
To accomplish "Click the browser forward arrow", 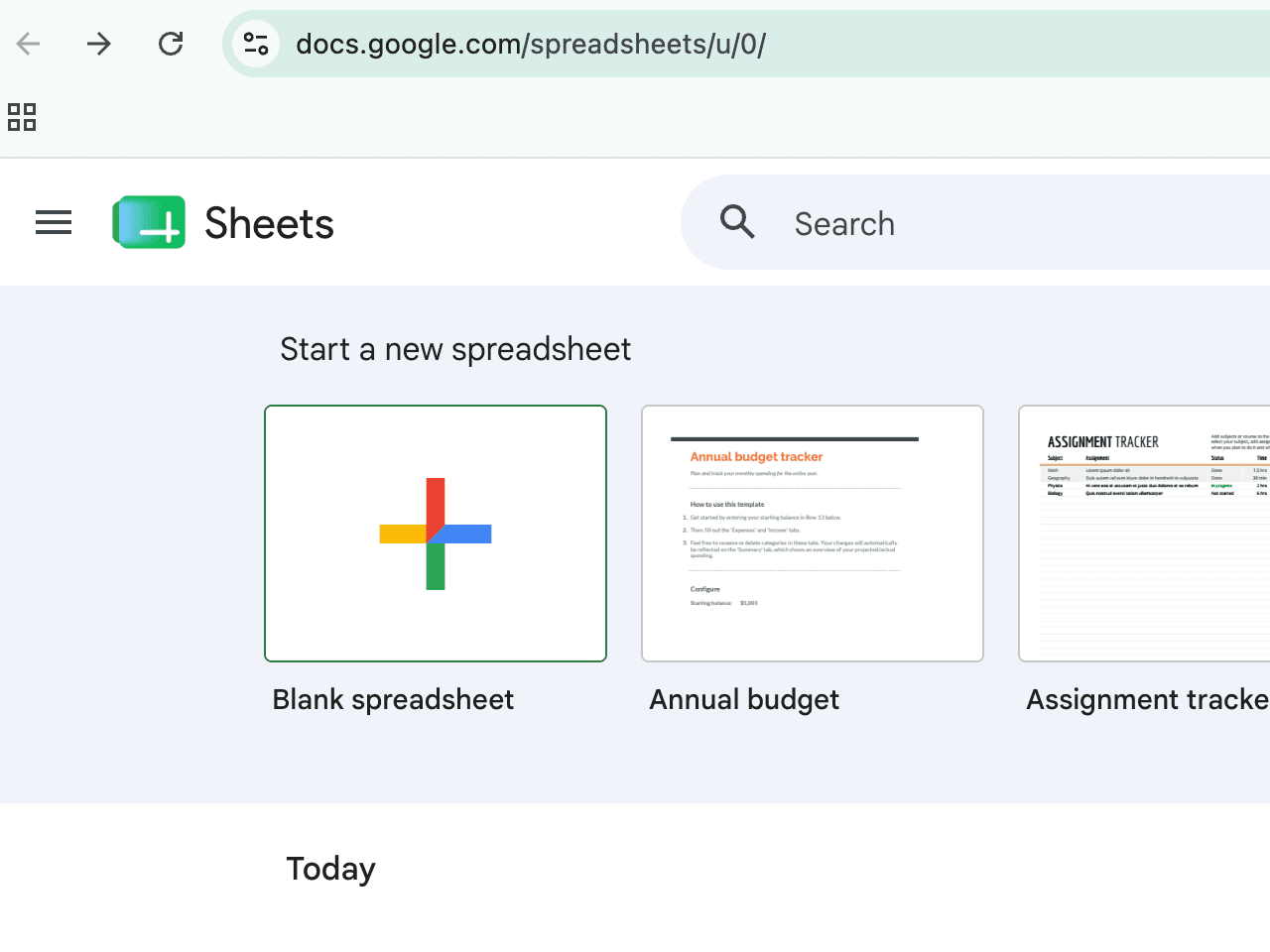I will coord(99,44).
